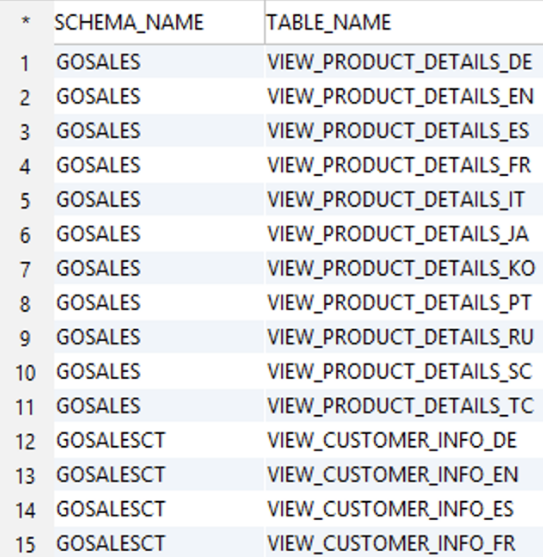
Task: Click the VIEW_PRODUCT_DETAILS_TC cell
Action: [404, 406]
